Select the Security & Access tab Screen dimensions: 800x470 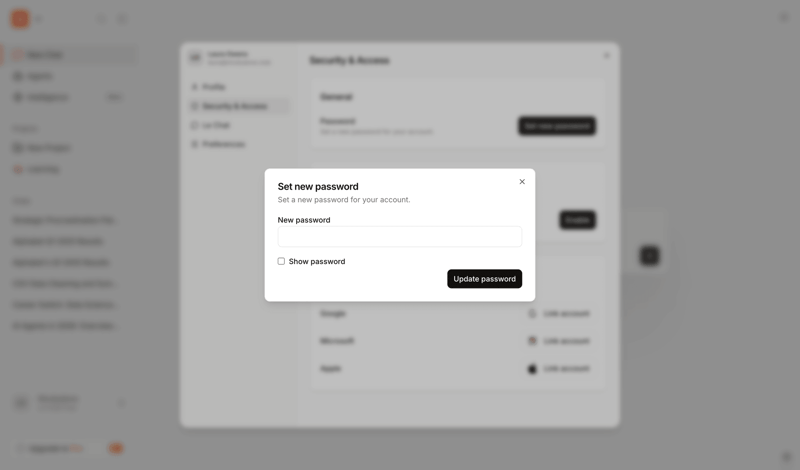[235, 106]
